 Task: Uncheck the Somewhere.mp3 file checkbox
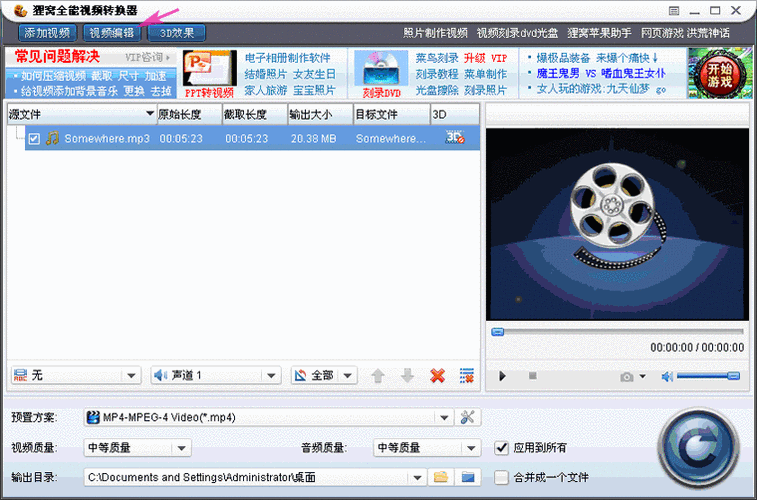[34, 139]
